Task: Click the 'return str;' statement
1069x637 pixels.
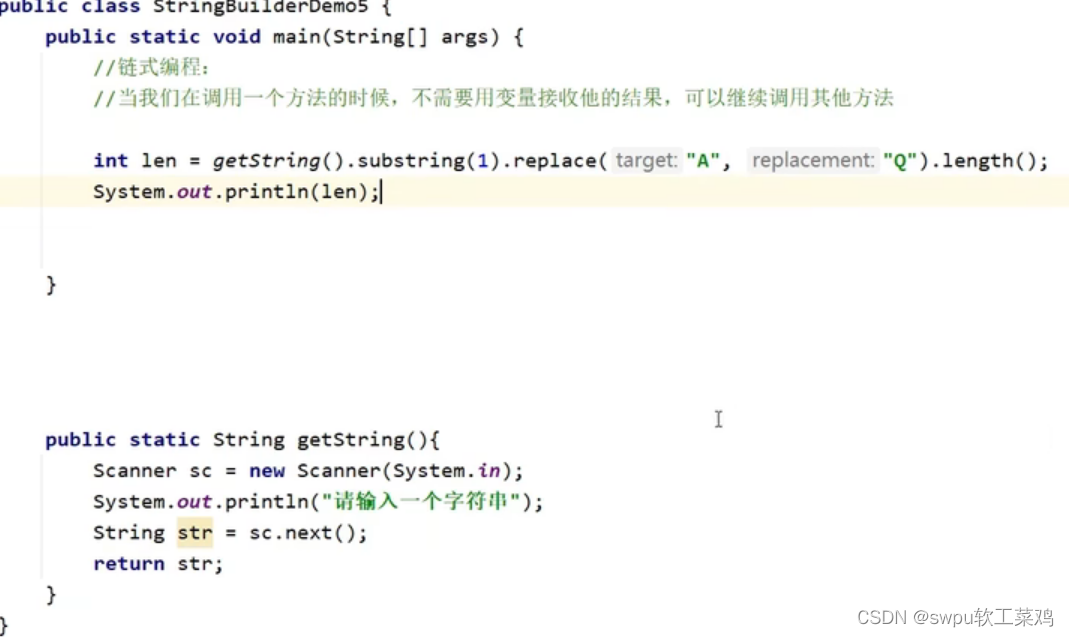Action: click(158, 564)
